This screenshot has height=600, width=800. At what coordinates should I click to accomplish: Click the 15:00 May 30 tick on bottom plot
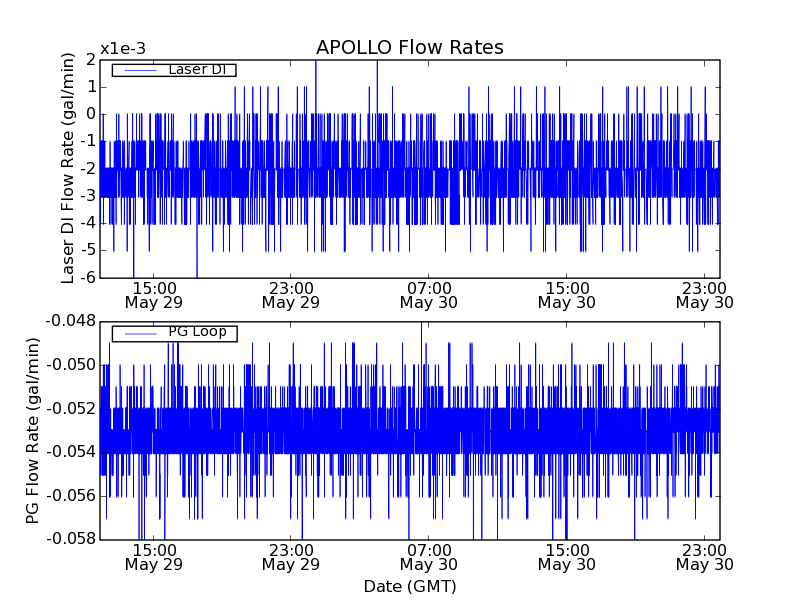click(566, 557)
